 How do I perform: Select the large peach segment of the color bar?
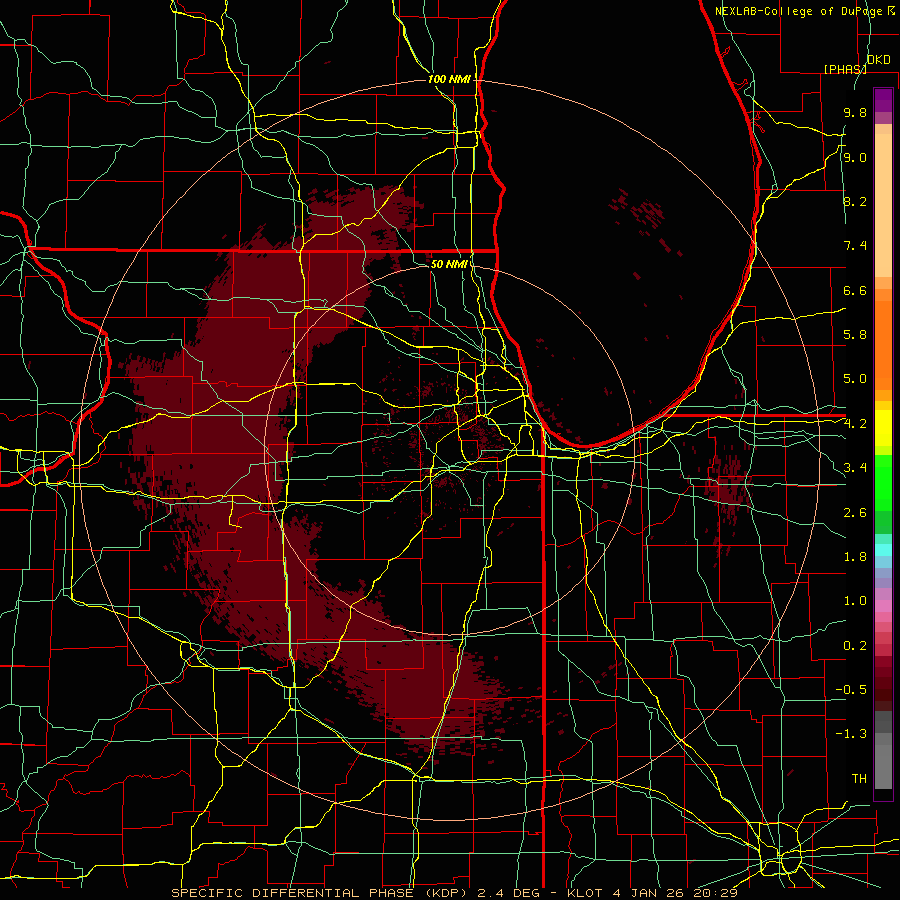pos(883,205)
